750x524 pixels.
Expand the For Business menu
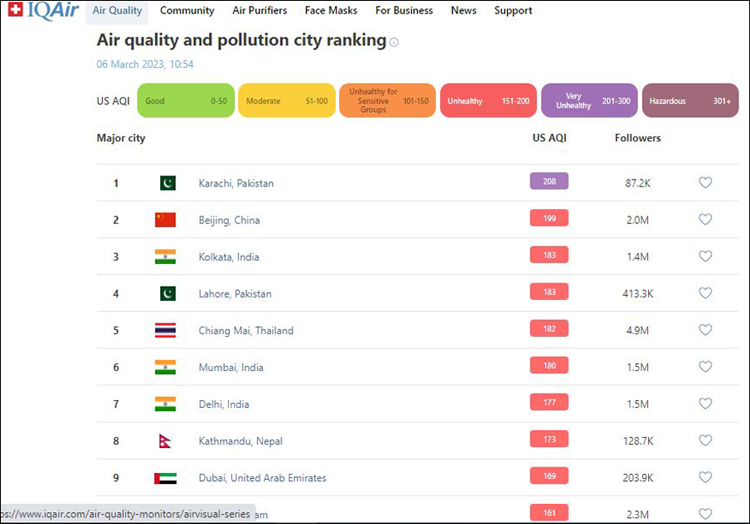coord(404,11)
